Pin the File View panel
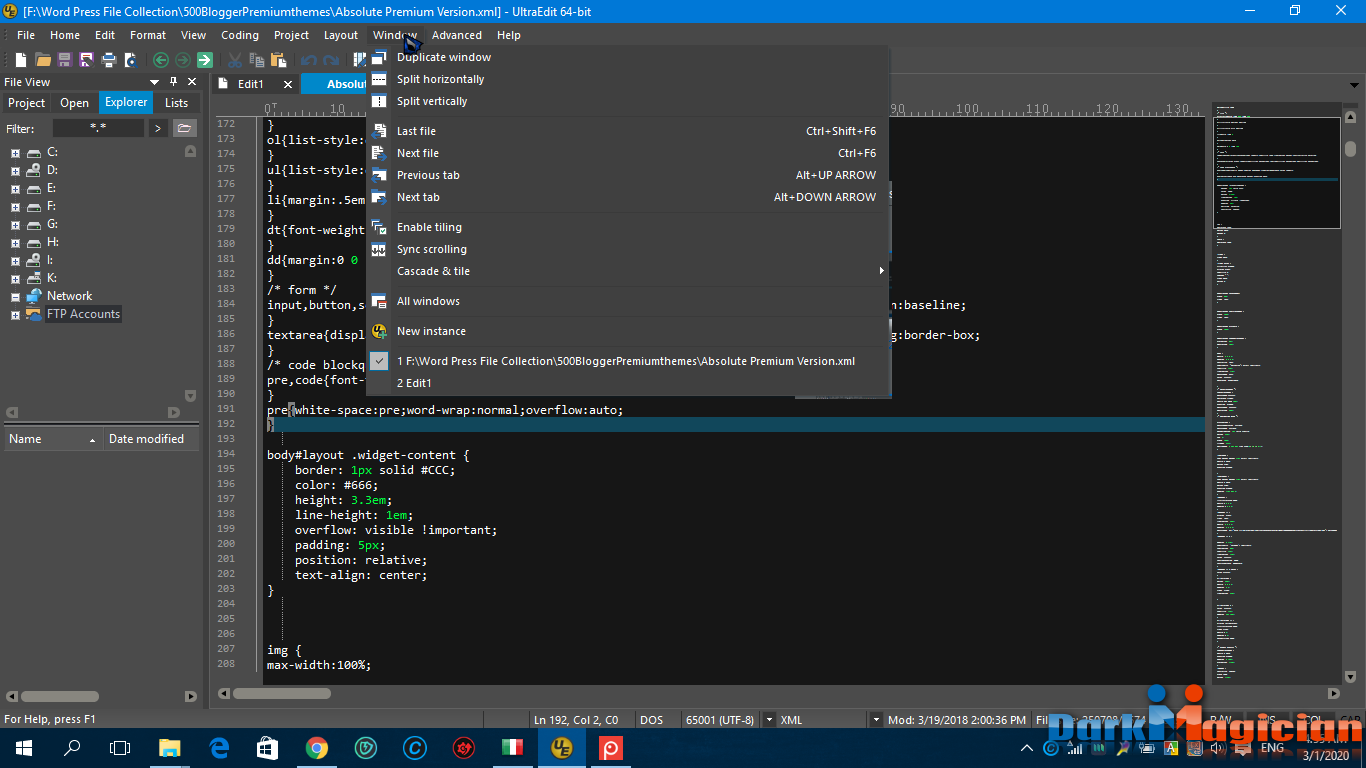Viewport: 1366px width, 768px height. click(173, 82)
